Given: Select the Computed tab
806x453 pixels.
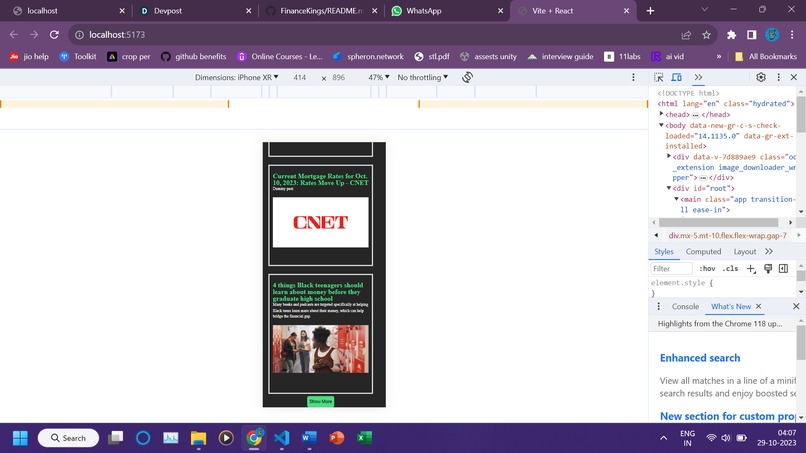Looking at the screenshot, I should tap(703, 251).
